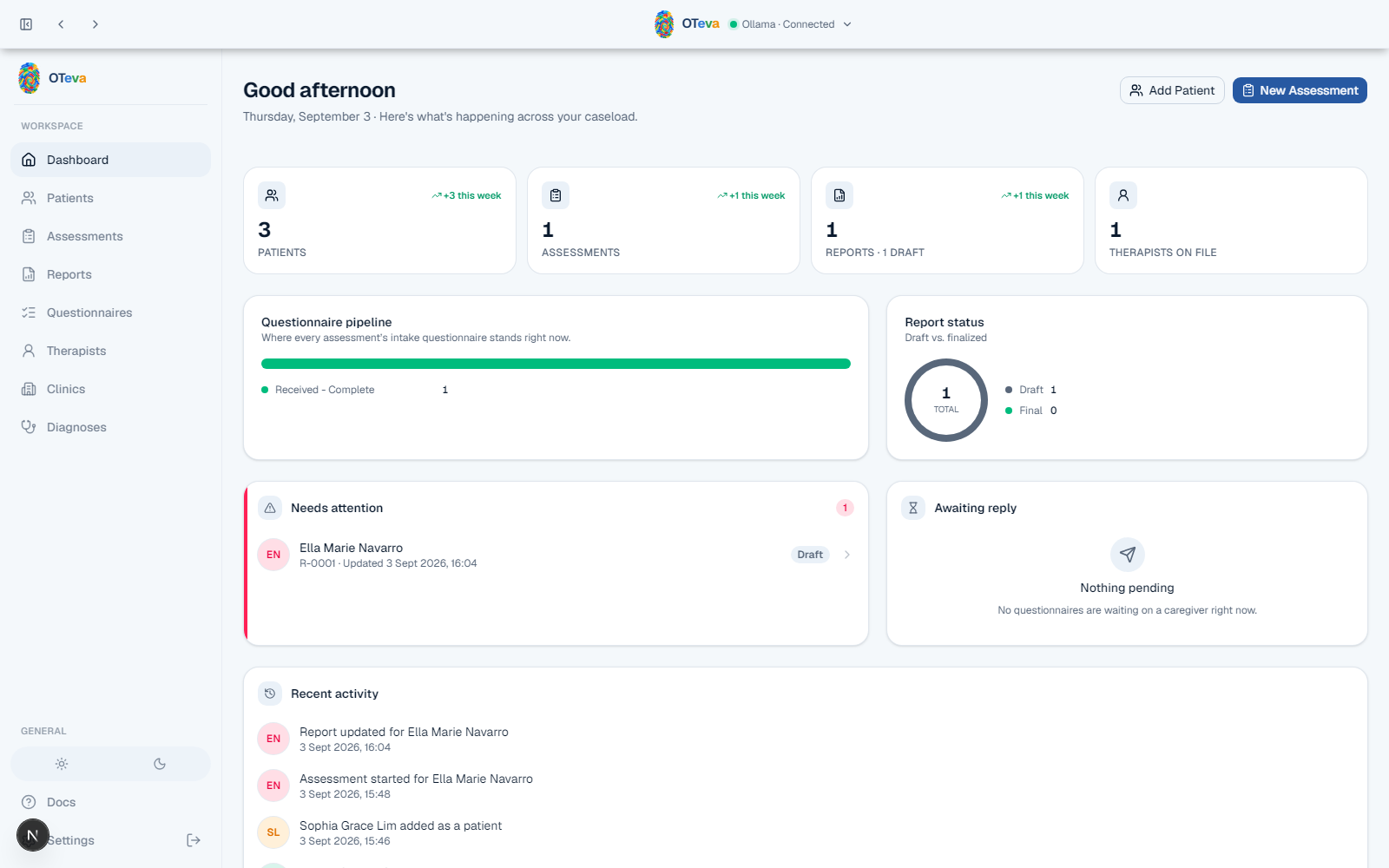1389x868 pixels.
Task: Click the Needs attention count badge
Action: [x=845, y=508]
